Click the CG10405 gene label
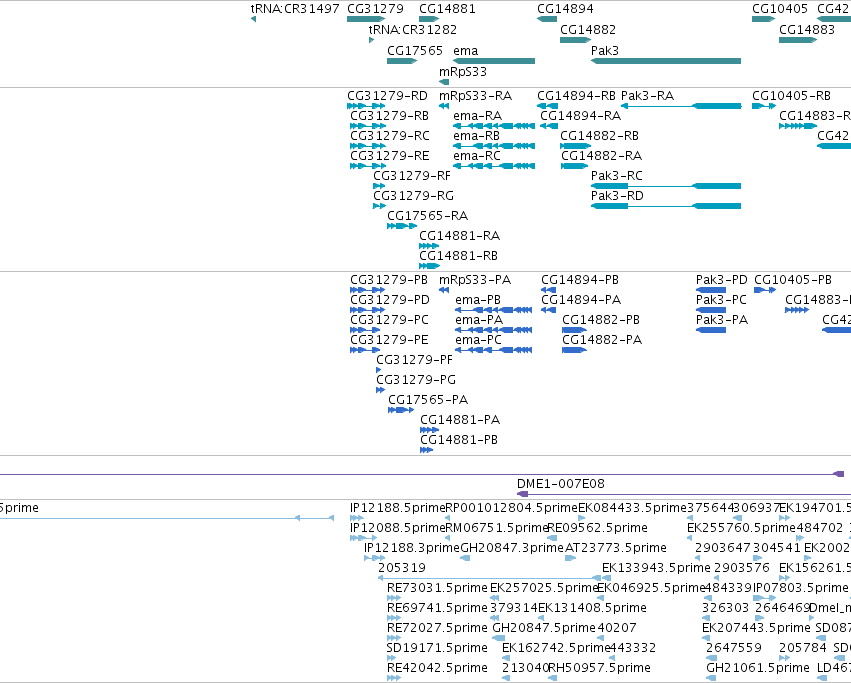851x683 pixels. point(780,9)
